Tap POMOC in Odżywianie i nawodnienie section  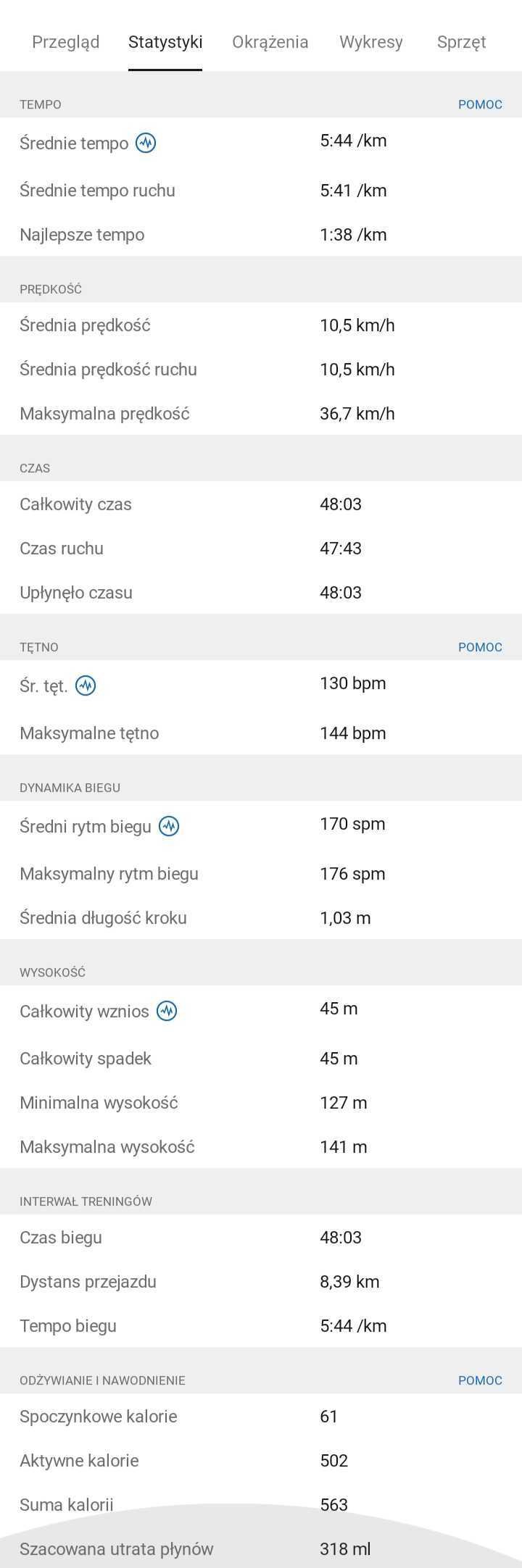(x=480, y=1380)
